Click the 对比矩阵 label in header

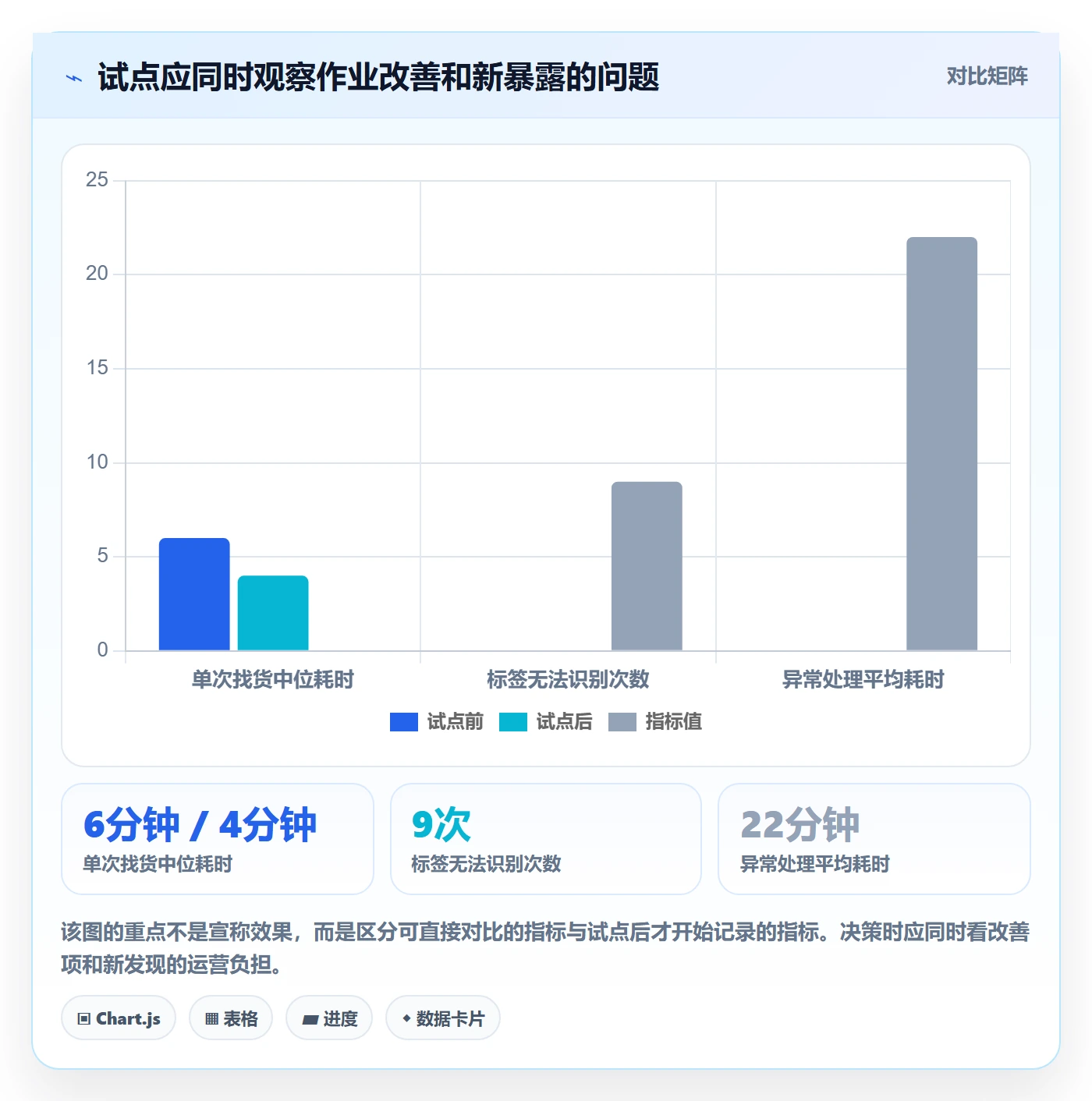pos(987,76)
